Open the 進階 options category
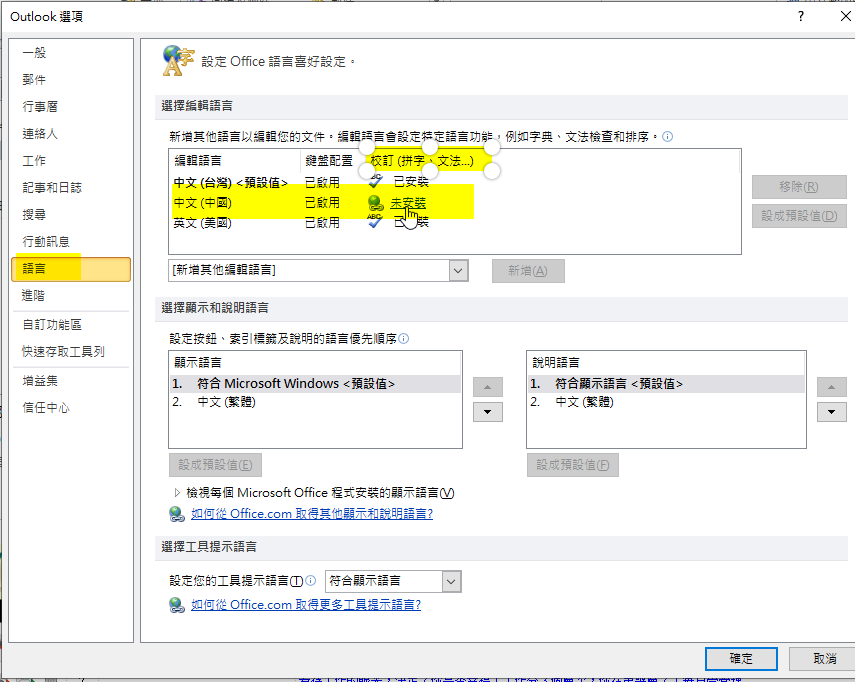855x682 pixels. tap(71, 295)
